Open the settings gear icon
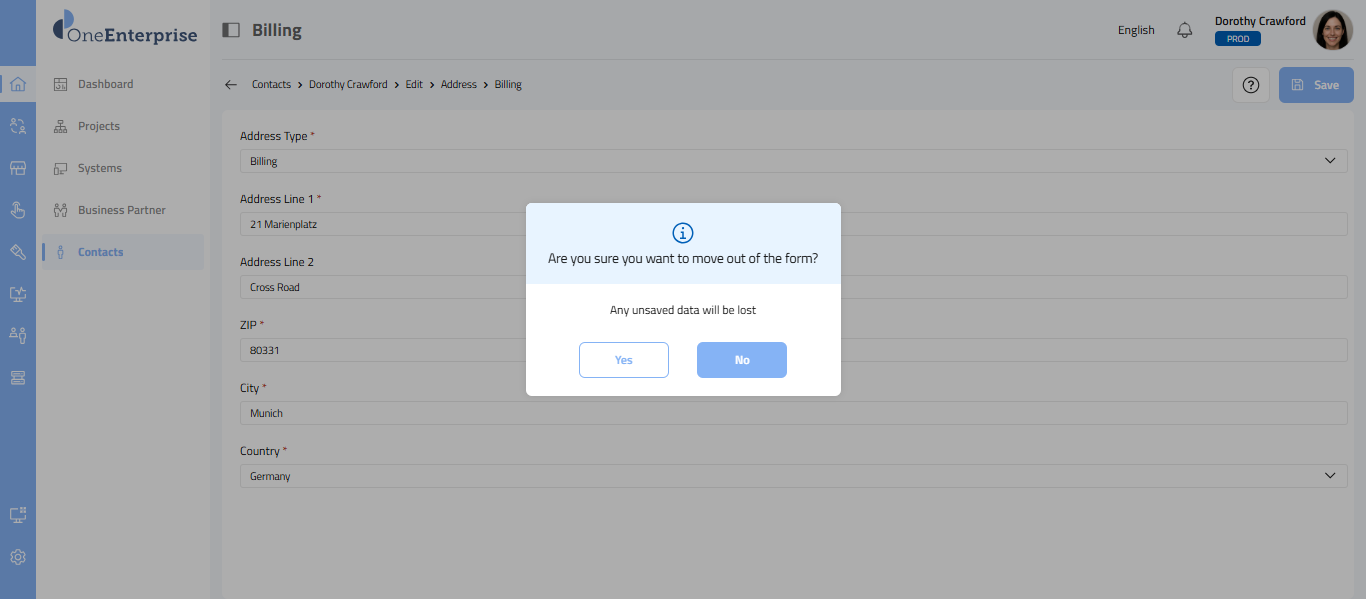The height and width of the screenshot is (599, 1366). (17, 557)
